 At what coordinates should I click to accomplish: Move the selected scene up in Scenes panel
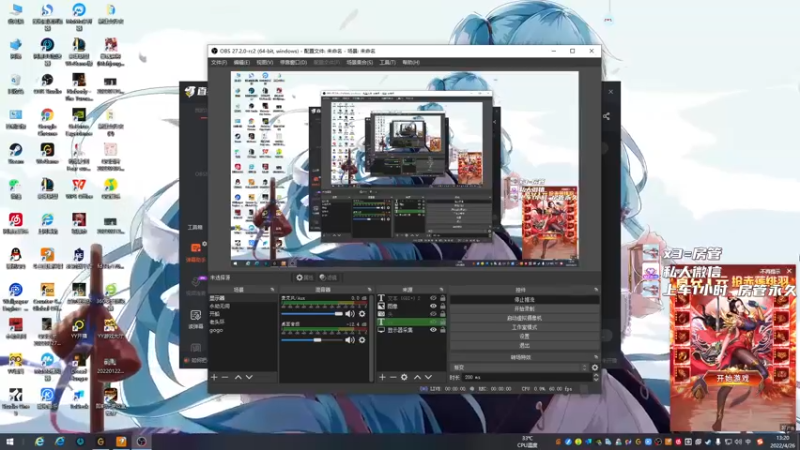click(238, 377)
